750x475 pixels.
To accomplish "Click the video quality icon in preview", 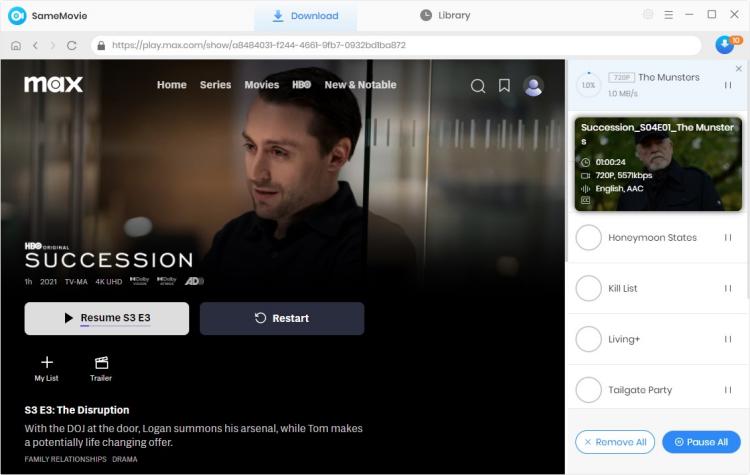I will click(585, 176).
